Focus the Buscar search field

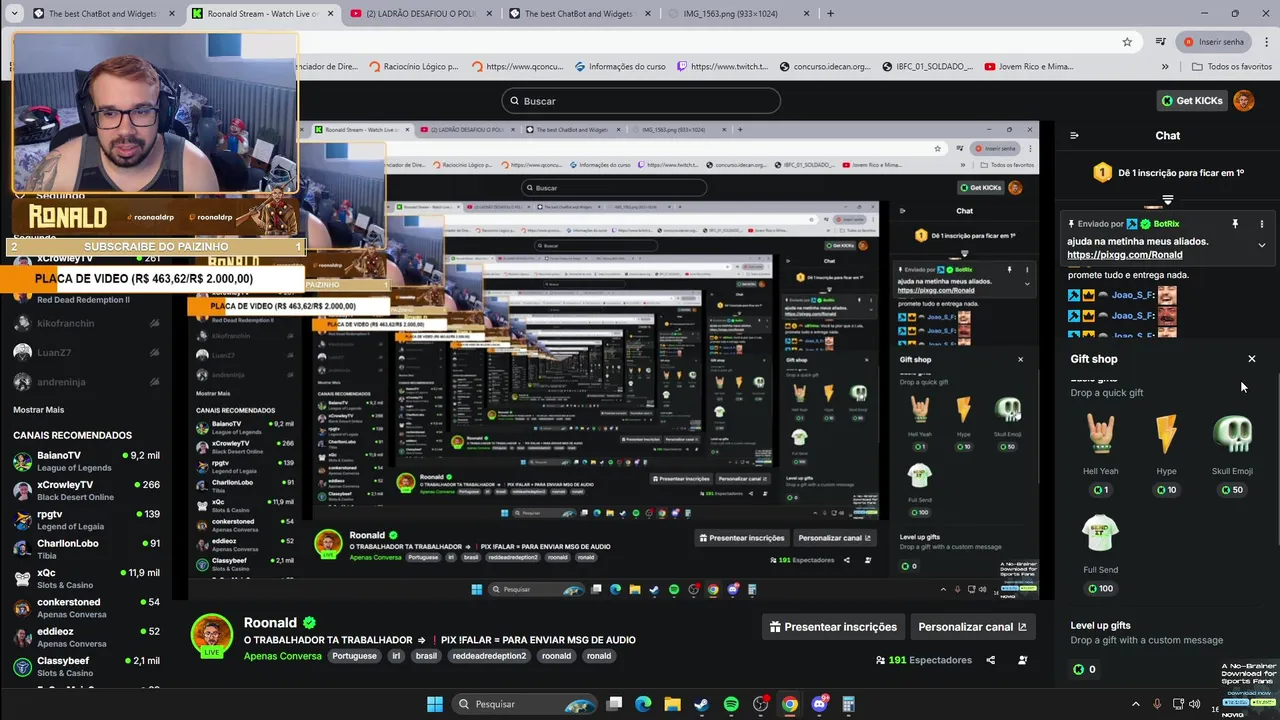point(641,101)
